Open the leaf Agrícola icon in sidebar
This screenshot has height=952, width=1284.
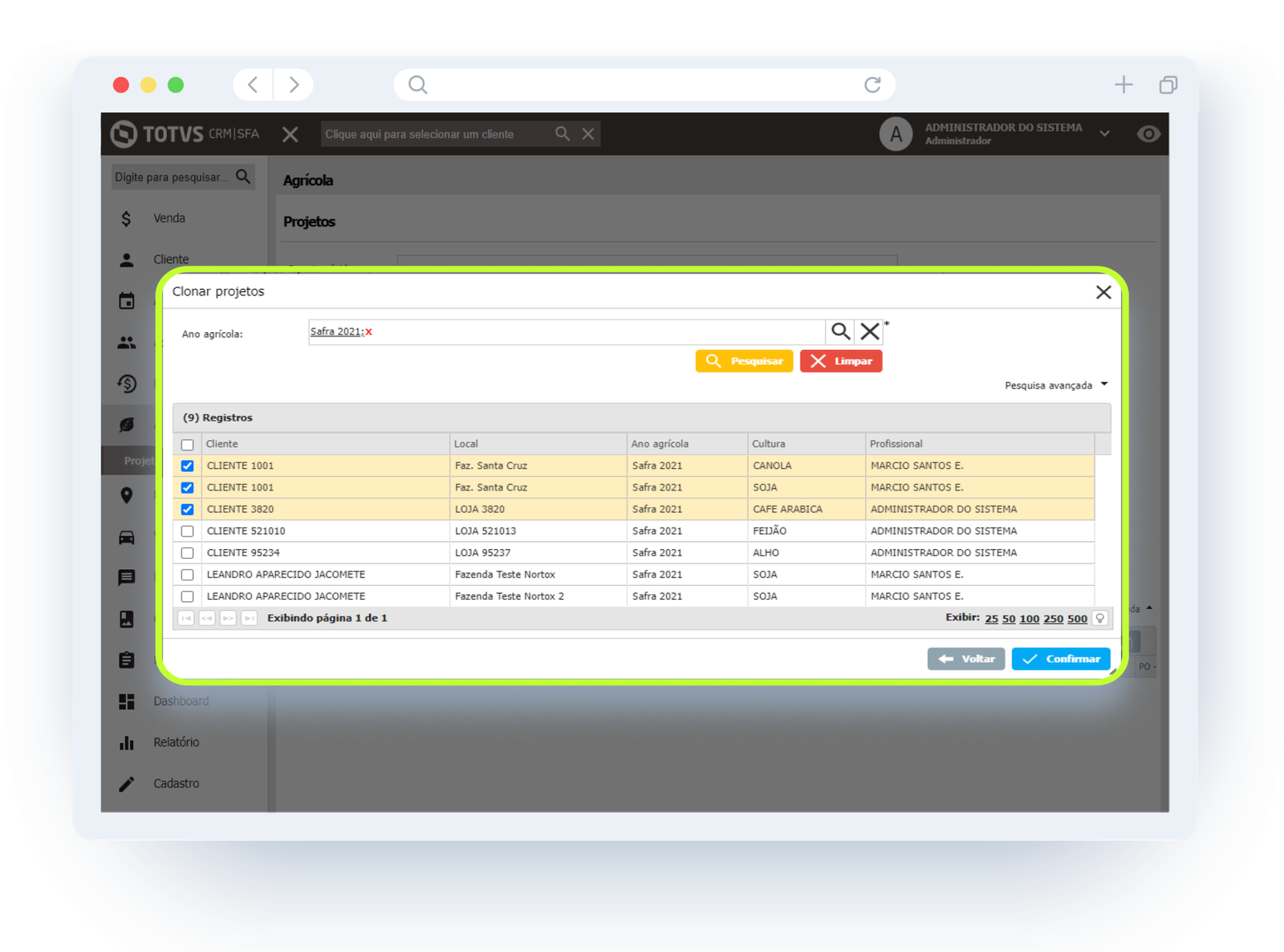pos(127,425)
